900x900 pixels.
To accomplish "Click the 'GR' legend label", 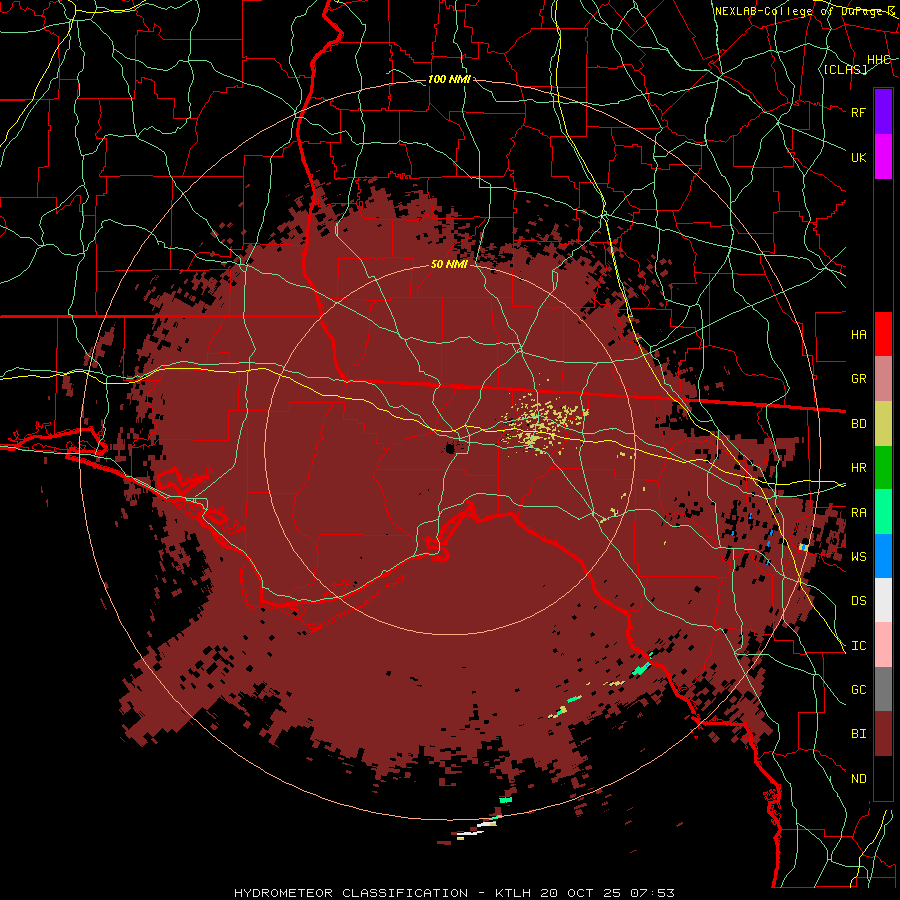I will (858, 379).
